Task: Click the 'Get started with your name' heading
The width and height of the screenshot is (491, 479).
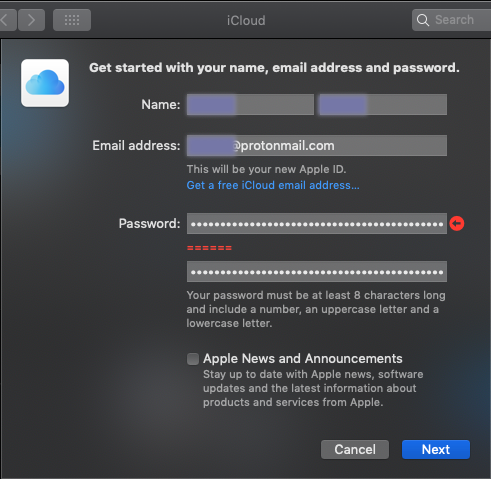Action: 274,68
